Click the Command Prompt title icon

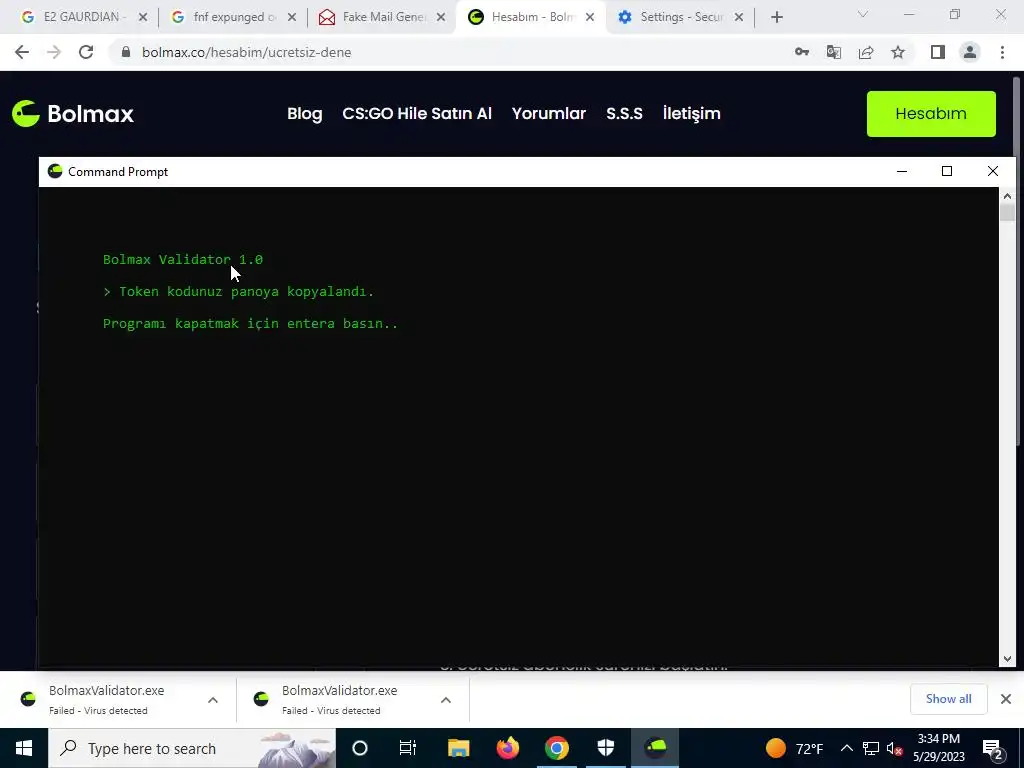click(55, 171)
